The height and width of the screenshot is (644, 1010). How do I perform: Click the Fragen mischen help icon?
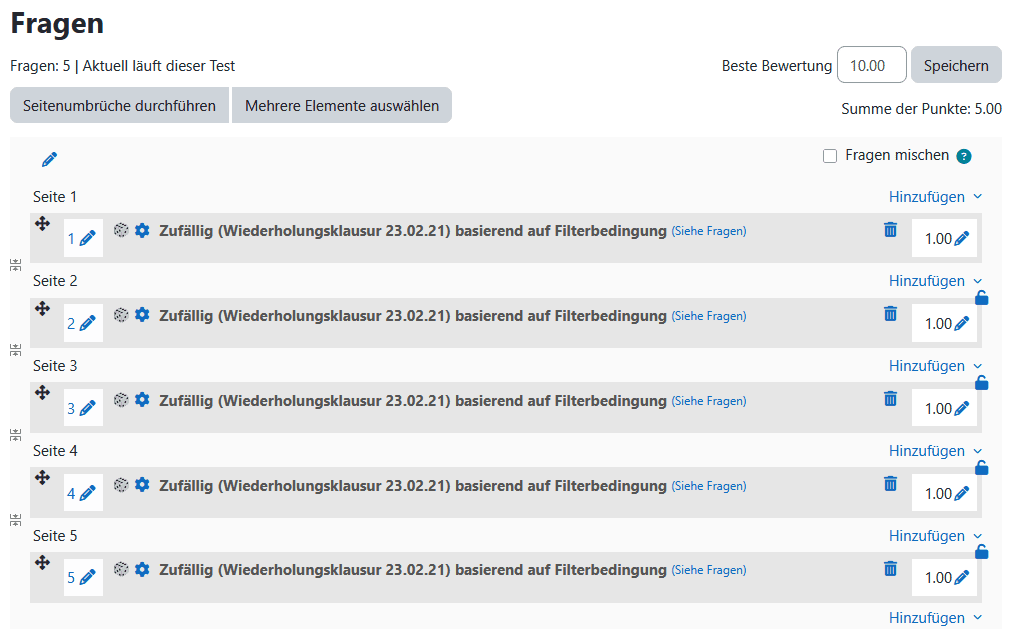click(x=964, y=156)
